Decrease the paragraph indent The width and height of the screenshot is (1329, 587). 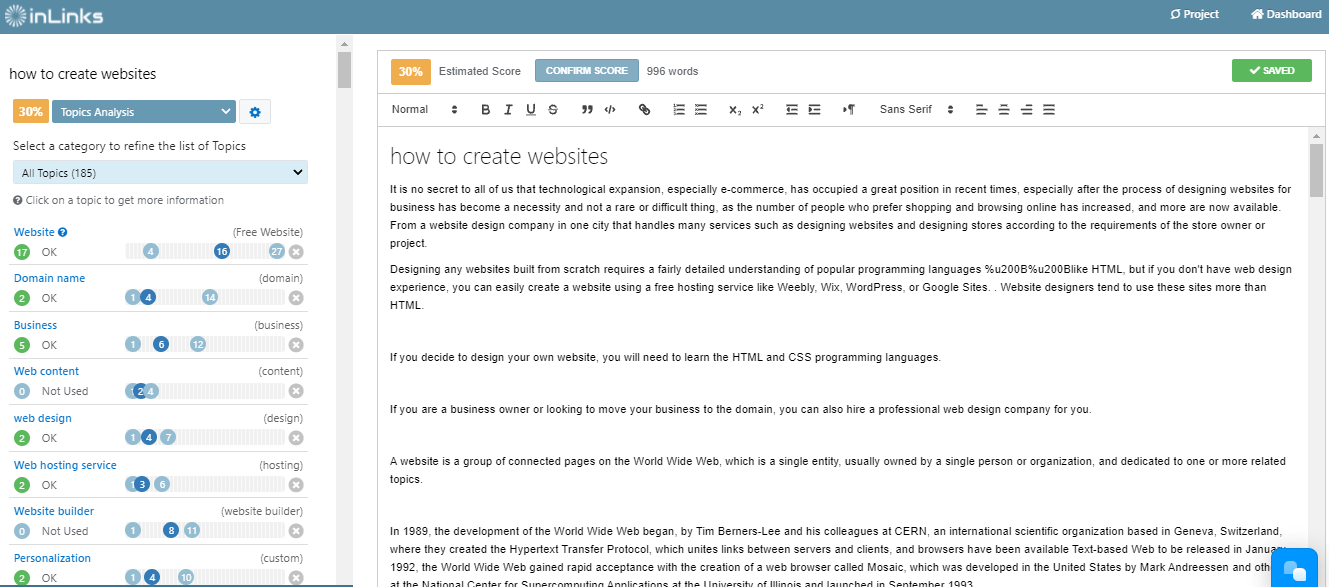tap(792, 110)
